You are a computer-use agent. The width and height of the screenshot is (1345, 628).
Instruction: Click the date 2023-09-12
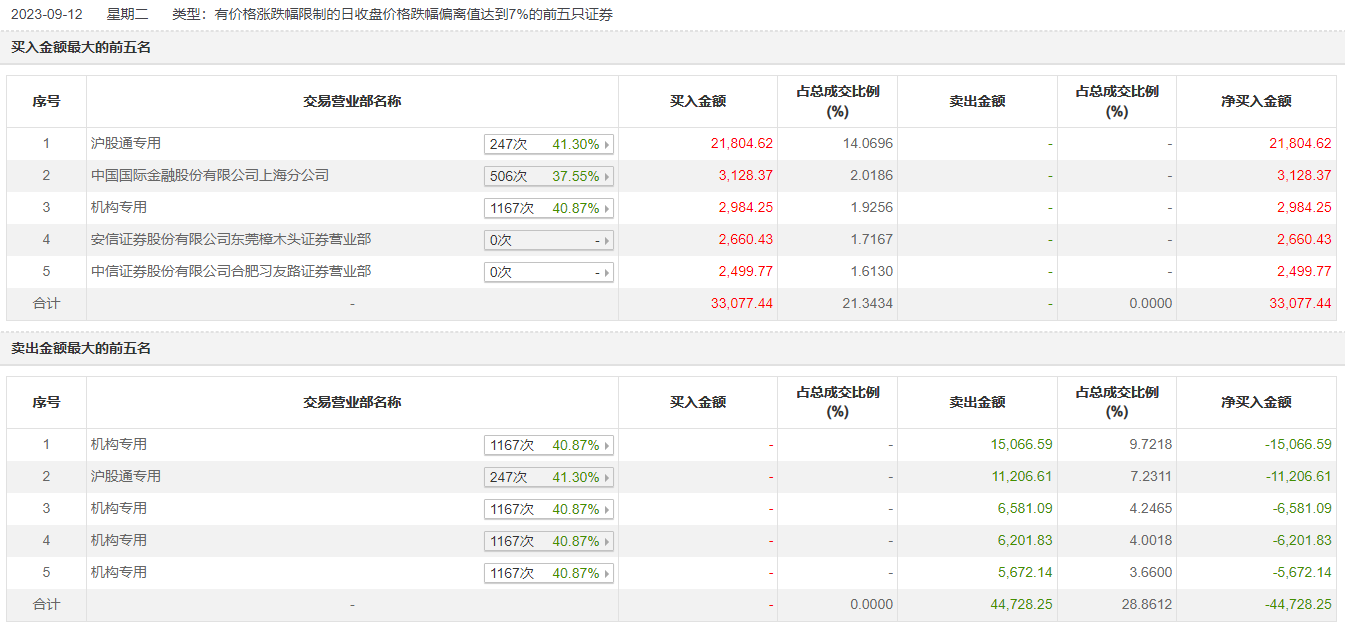47,15
